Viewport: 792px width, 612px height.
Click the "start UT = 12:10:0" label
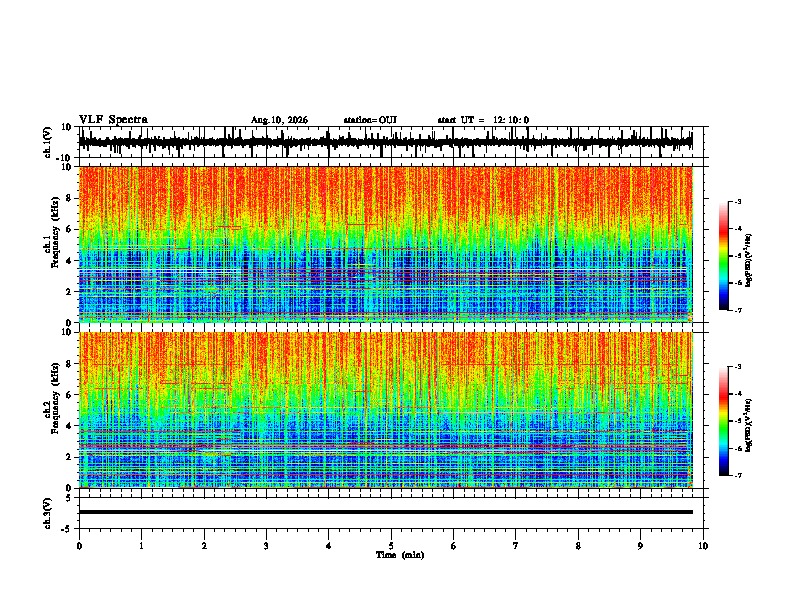click(x=483, y=120)
